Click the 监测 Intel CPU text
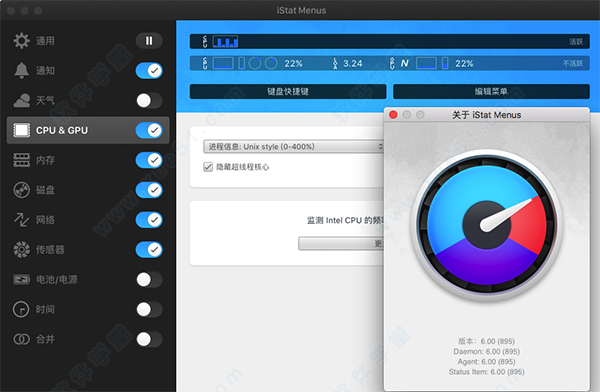The width and height of the screenshot is (600, 392). pos(346,220)
